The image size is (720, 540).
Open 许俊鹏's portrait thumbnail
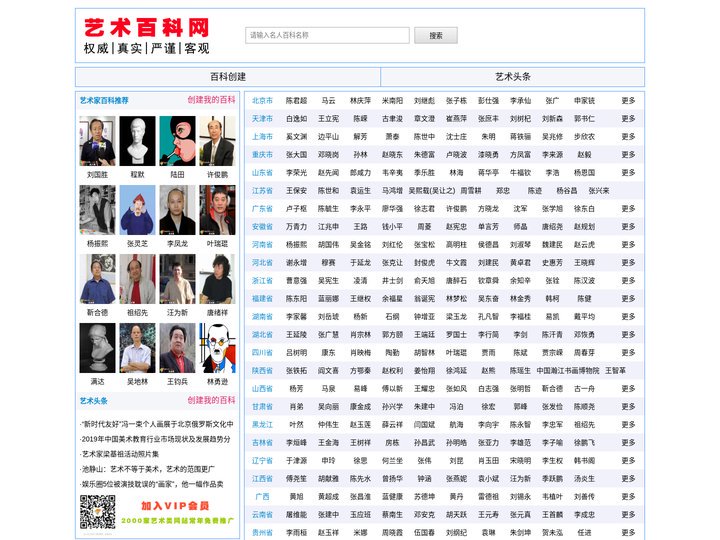coord(217,141)
